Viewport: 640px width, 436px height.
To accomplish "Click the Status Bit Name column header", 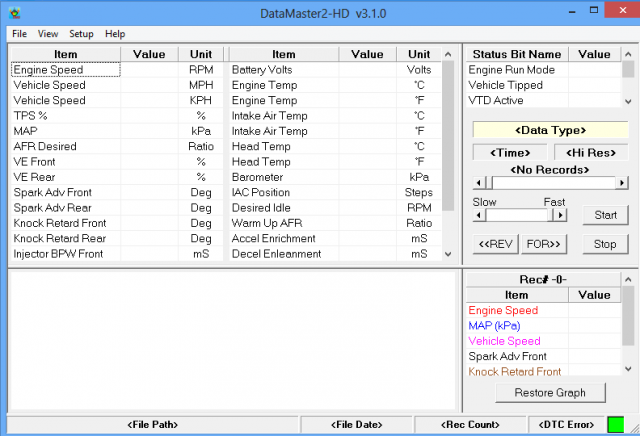I will click(517, 54).
